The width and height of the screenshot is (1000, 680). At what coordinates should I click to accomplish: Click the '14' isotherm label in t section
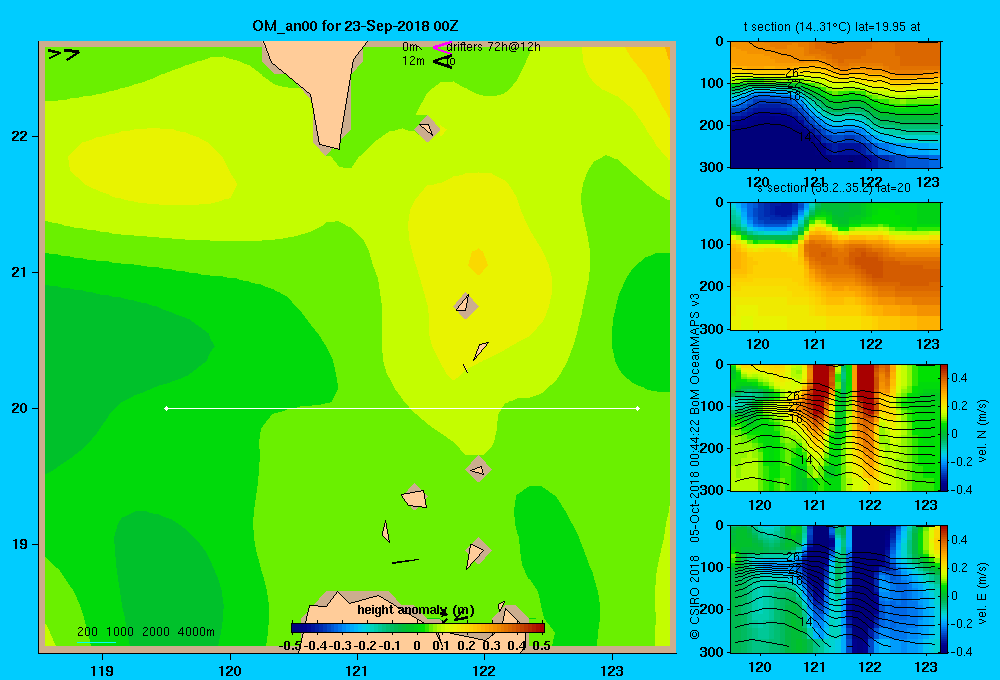(x=805, y=137)
